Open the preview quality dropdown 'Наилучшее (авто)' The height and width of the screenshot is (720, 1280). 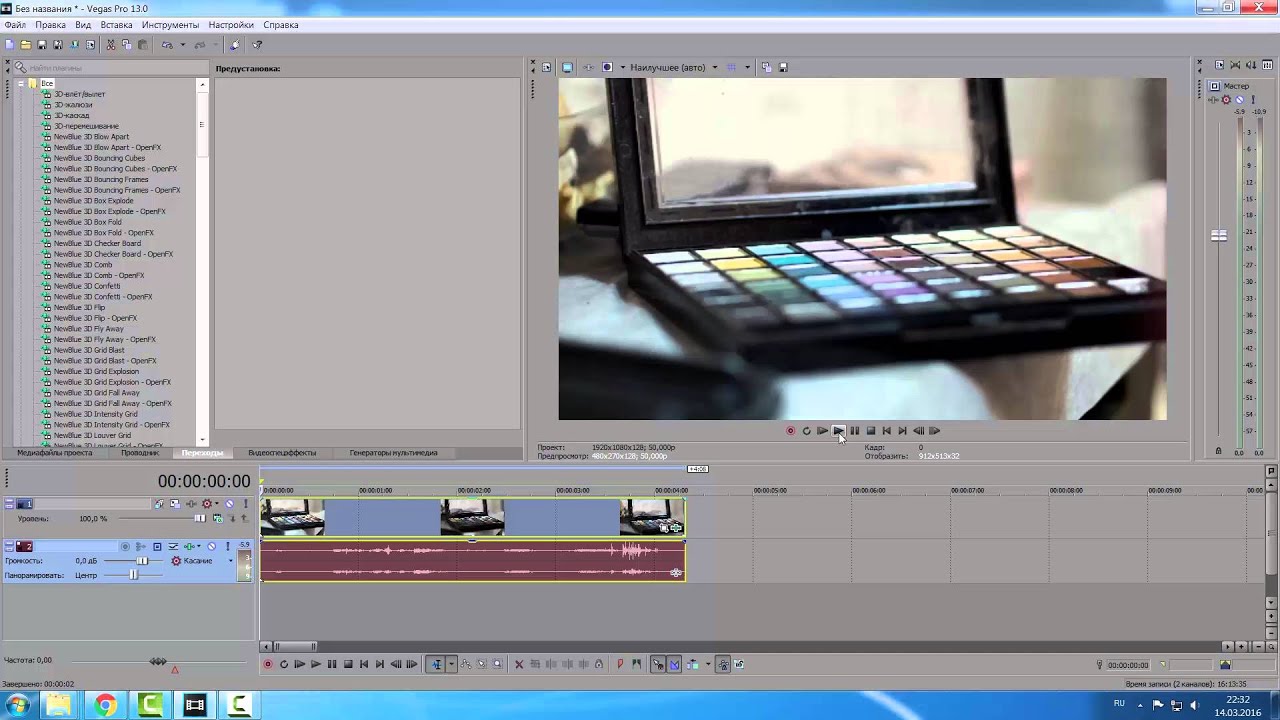click(x=674, y=67)
